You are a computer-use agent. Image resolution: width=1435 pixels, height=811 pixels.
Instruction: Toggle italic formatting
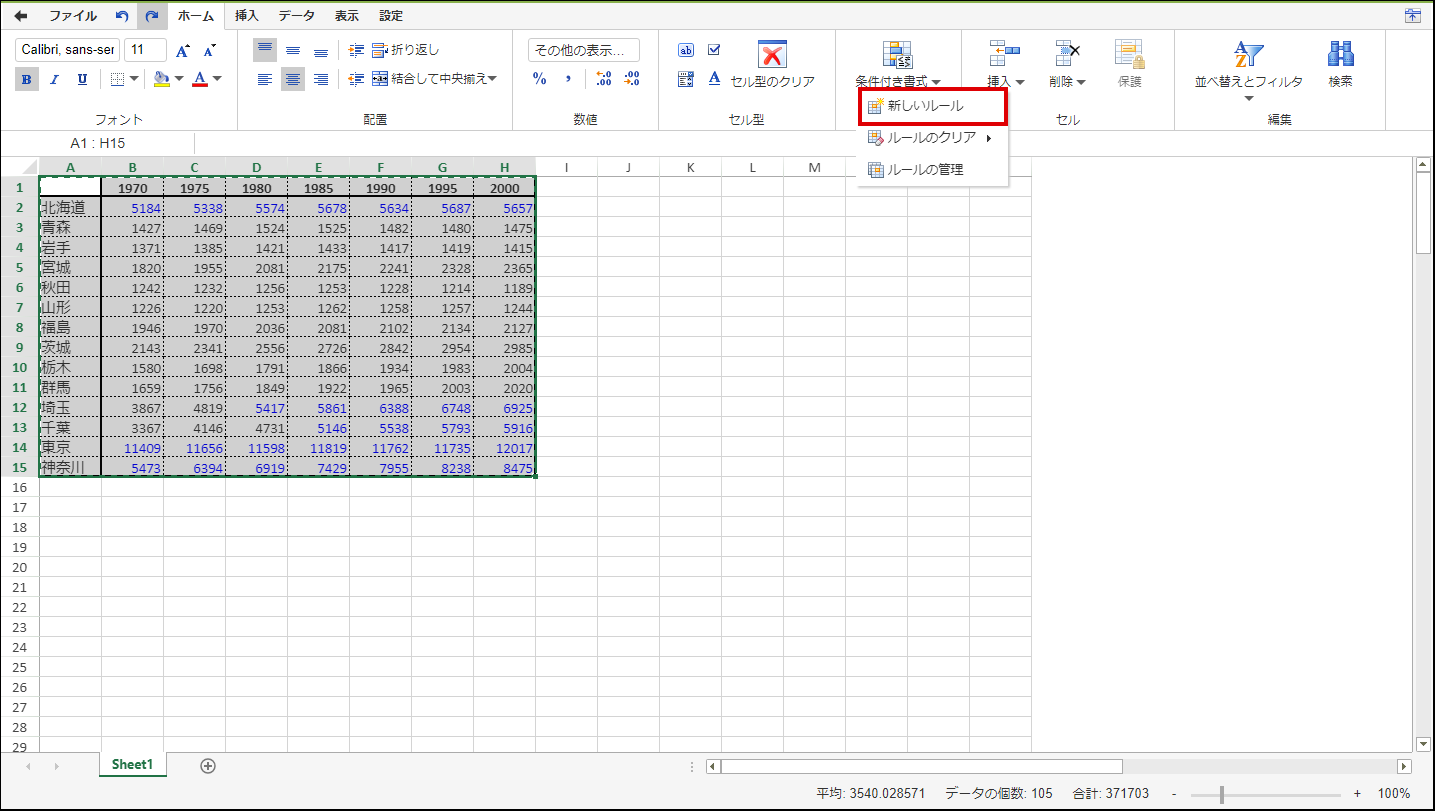pos(55,79)
